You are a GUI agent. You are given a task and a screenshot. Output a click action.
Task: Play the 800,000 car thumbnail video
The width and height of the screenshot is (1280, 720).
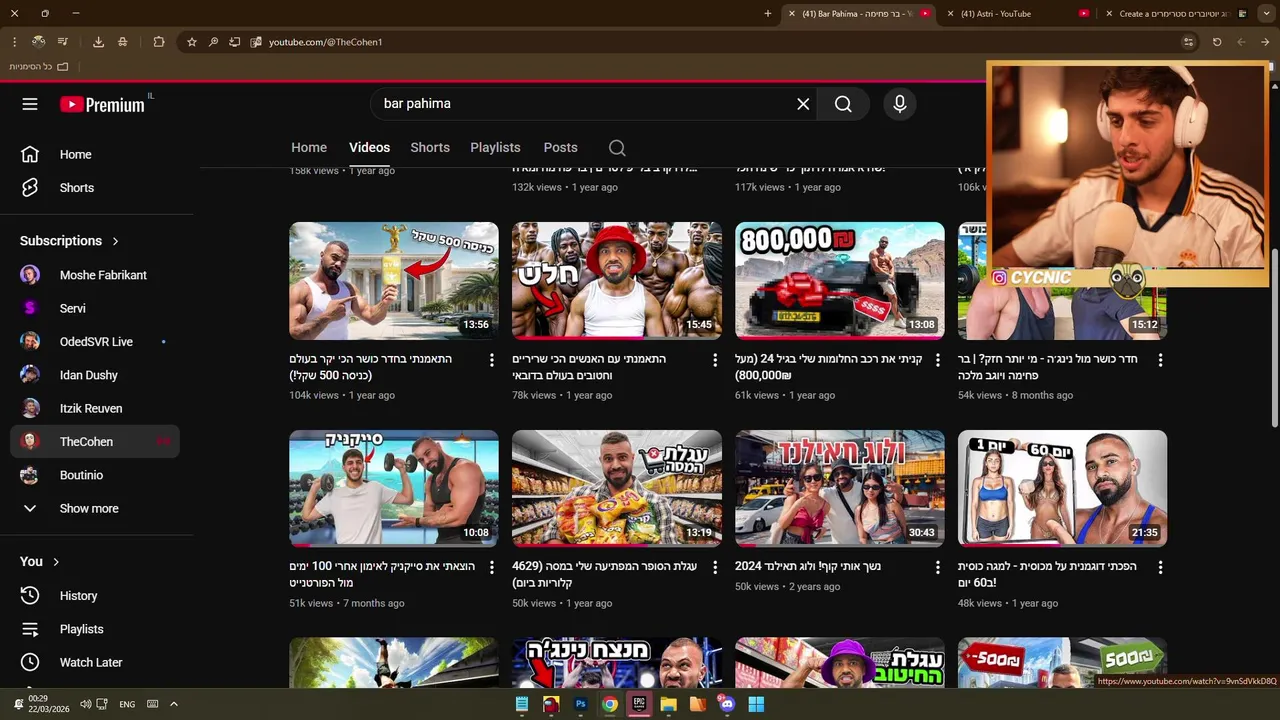pyautogui.click(x=839, y=281)
